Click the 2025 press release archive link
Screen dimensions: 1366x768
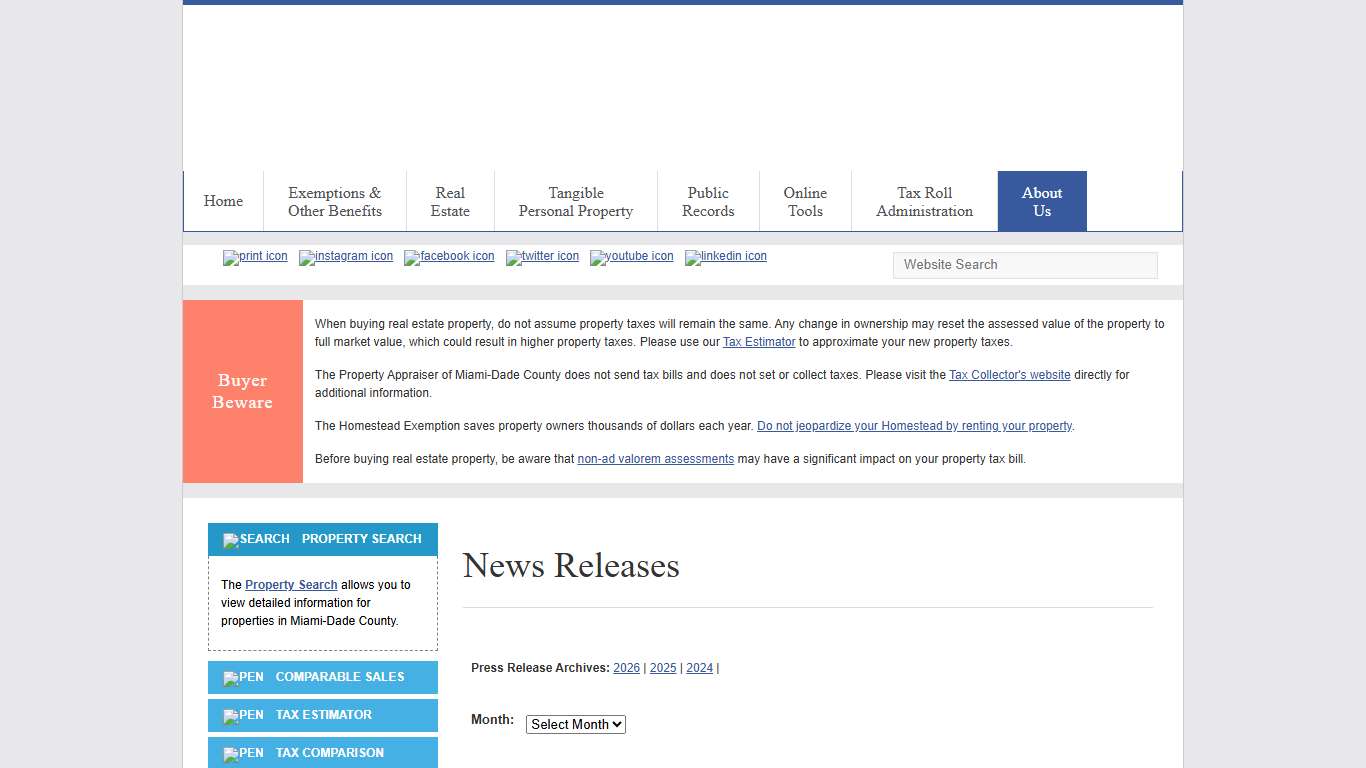(663, 668)
